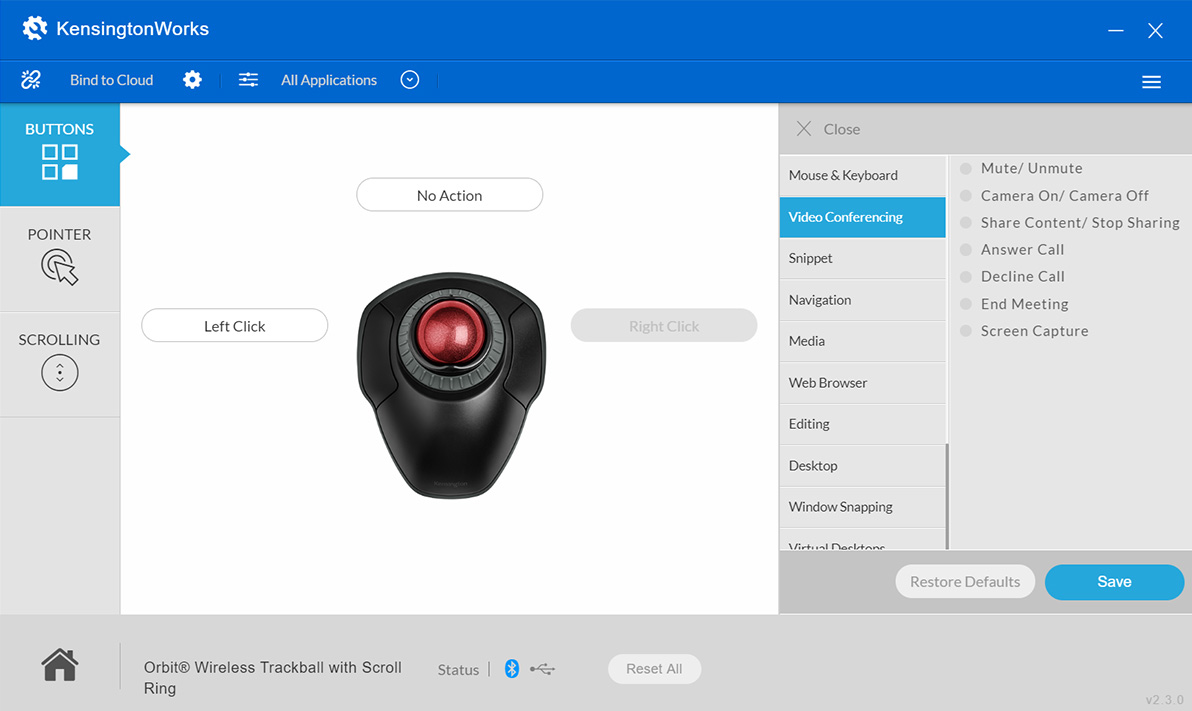Image resolution: width=1192 pixels, height=711 pixels.
Task: Click the USB connection status icon
Action: pos(542,669)
